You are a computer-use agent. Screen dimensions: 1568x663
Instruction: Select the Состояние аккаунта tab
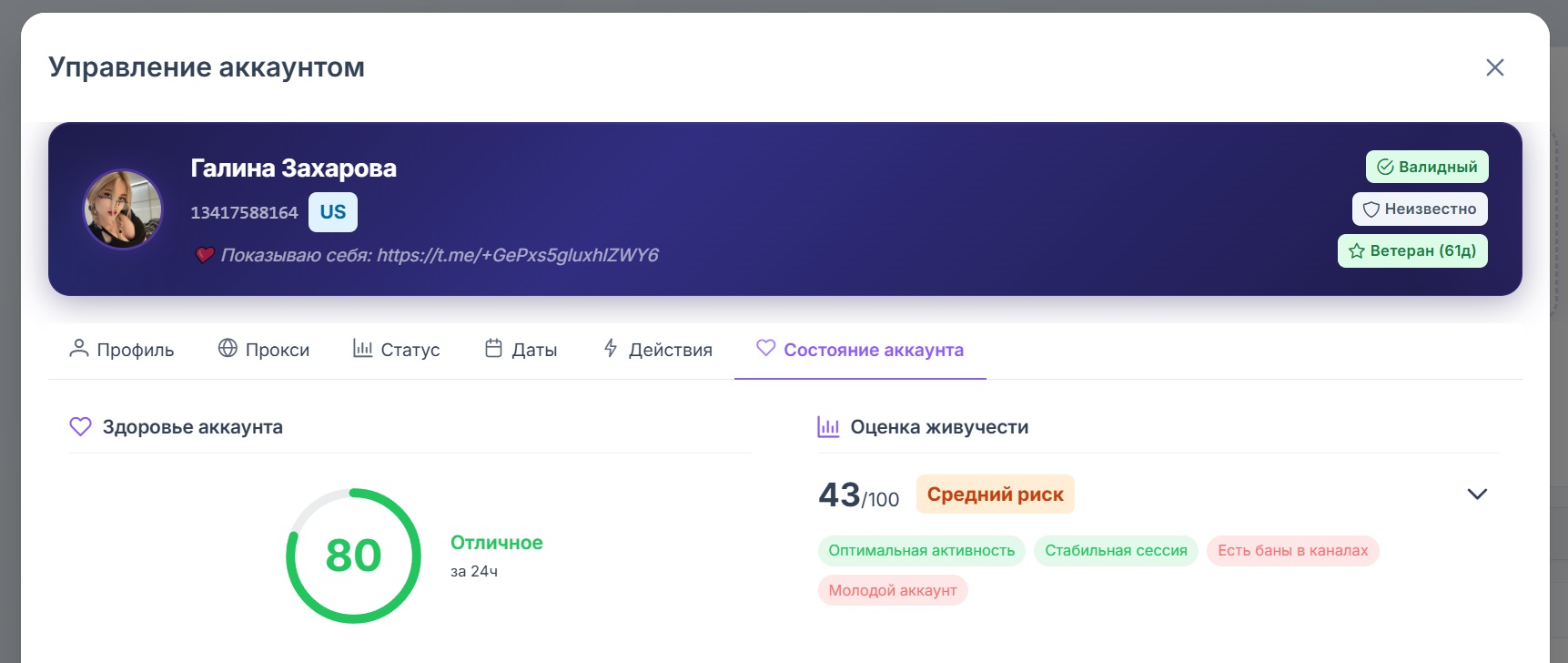(860, 350)
